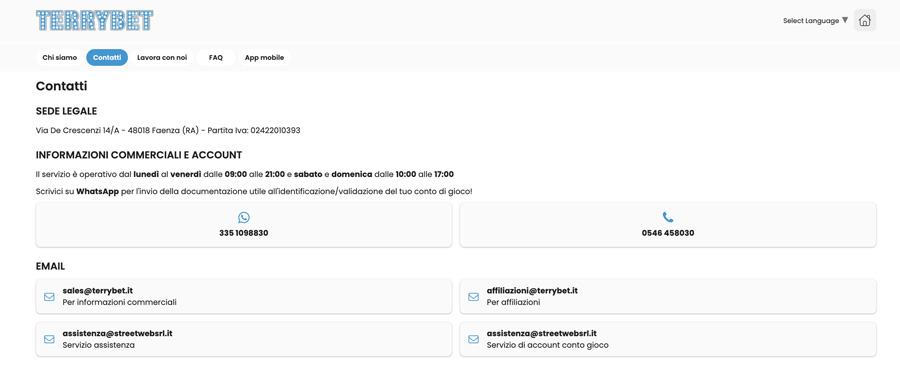
Task: Click Per affiliazioni text
Action: pos(513,302)
